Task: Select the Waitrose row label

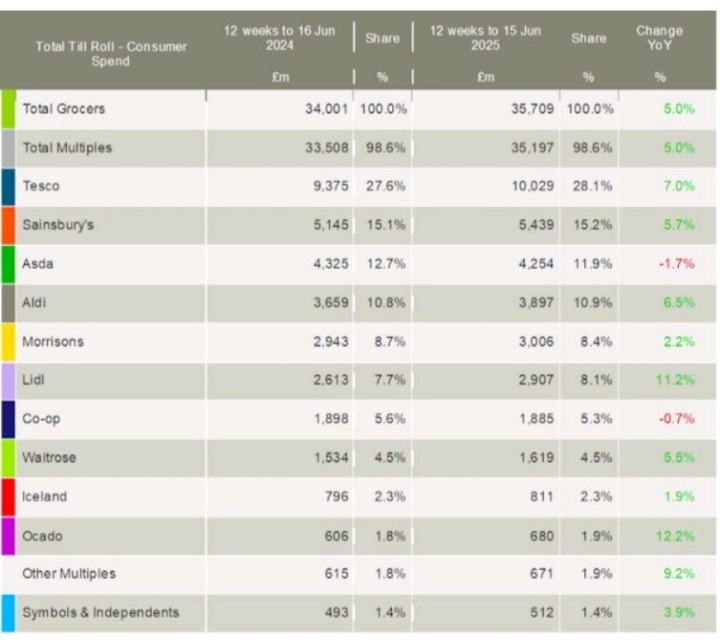Action: [49, 458]
